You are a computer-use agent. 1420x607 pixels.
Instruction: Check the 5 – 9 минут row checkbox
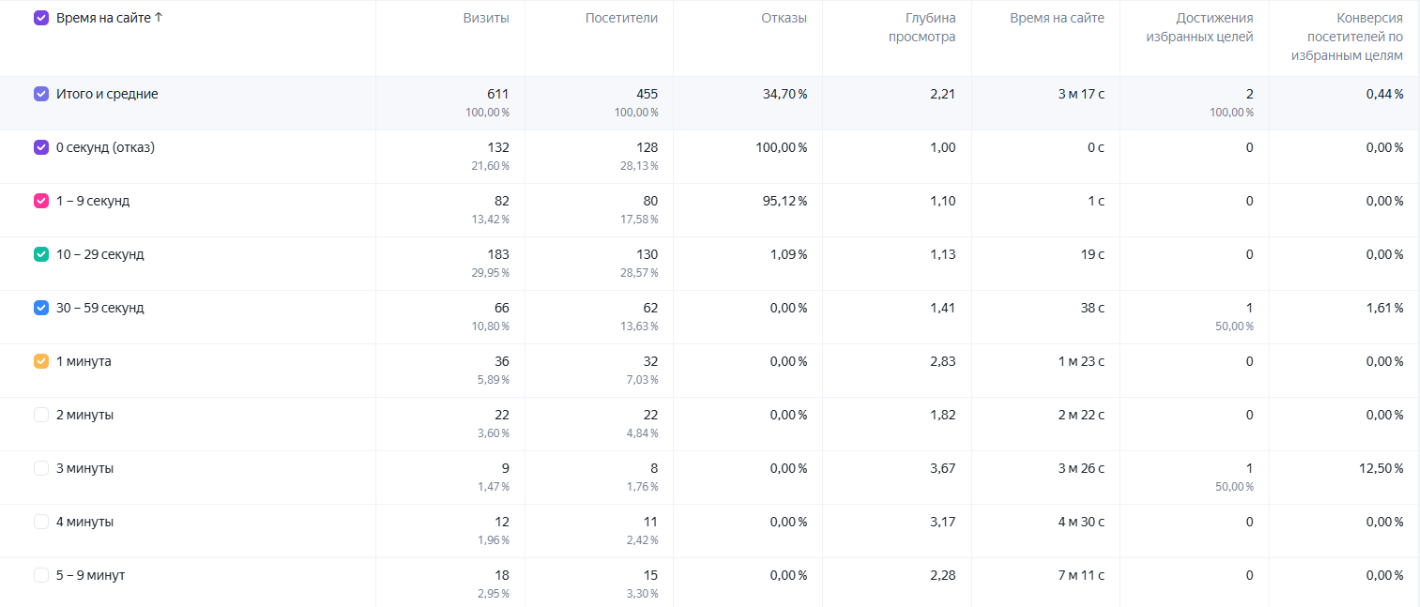coord(41,575)
